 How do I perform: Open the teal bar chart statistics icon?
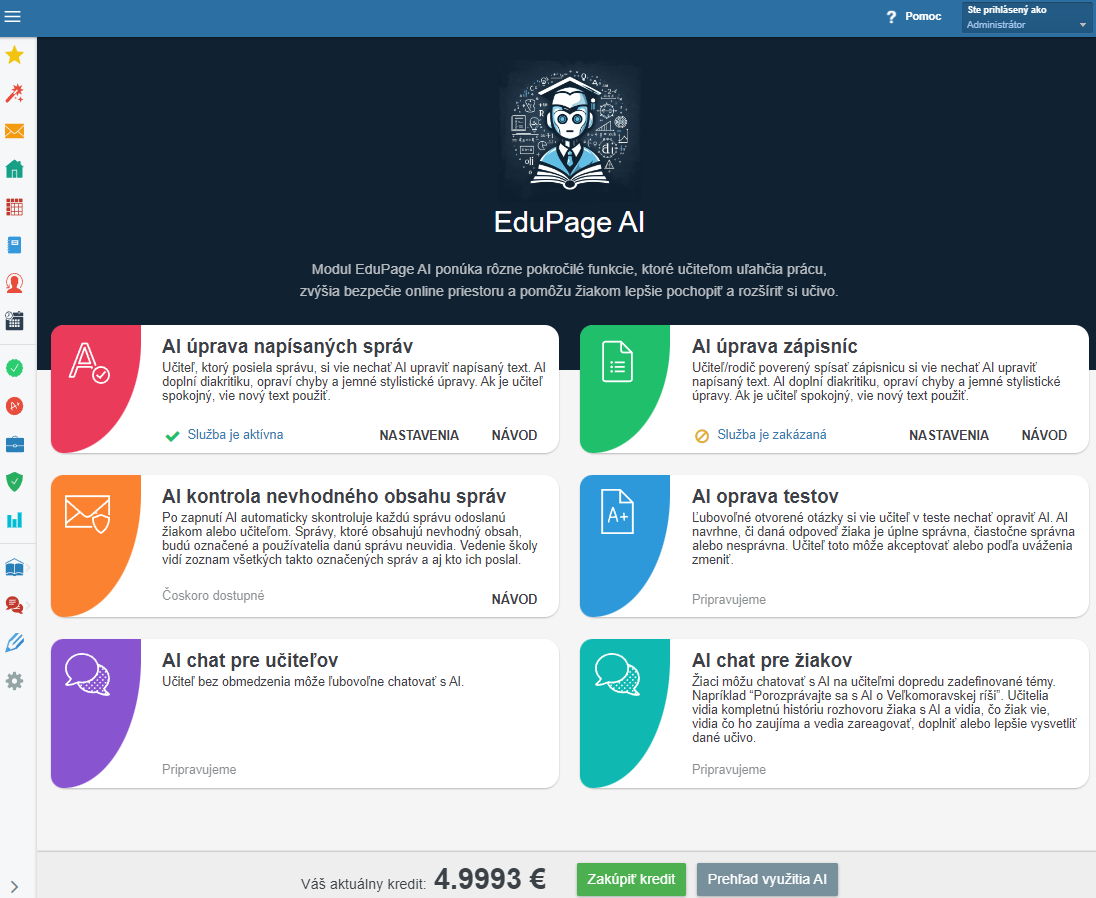tap(15, 519)
